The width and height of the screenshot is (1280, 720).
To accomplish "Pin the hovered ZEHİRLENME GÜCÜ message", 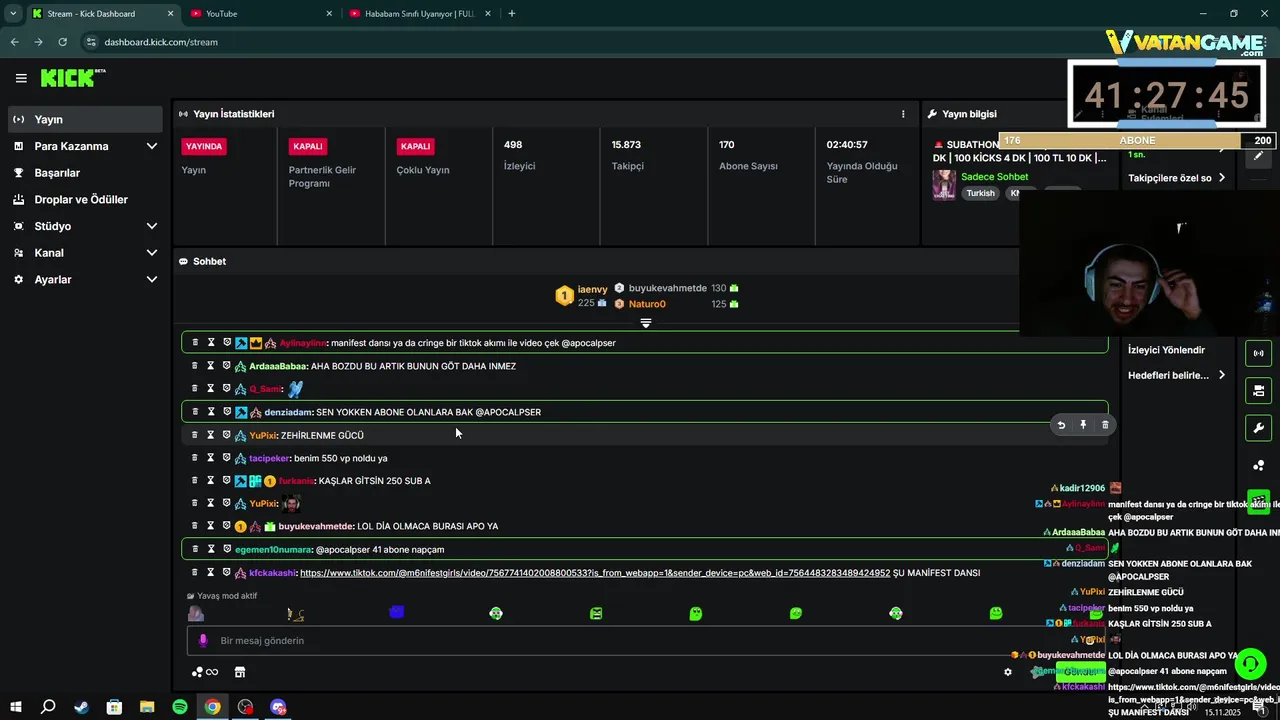I will [1083, 425].
